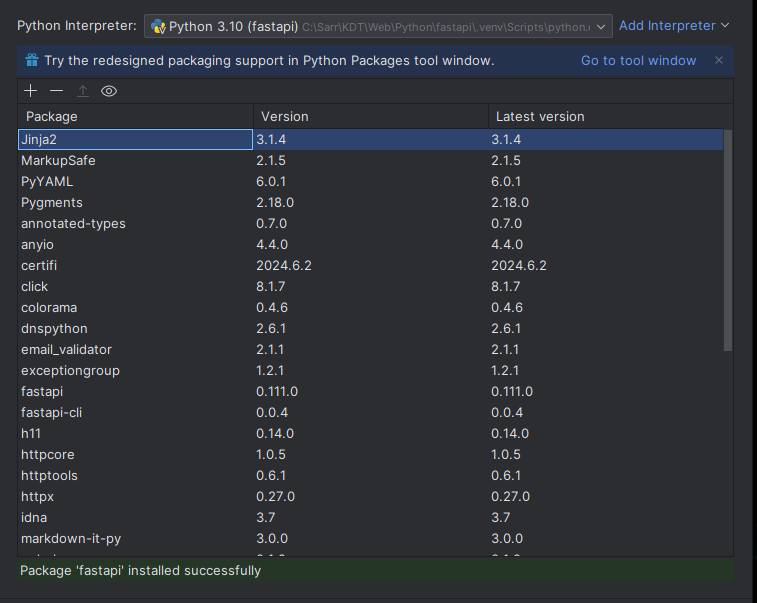Select the httpcore package row

[371, 454]
